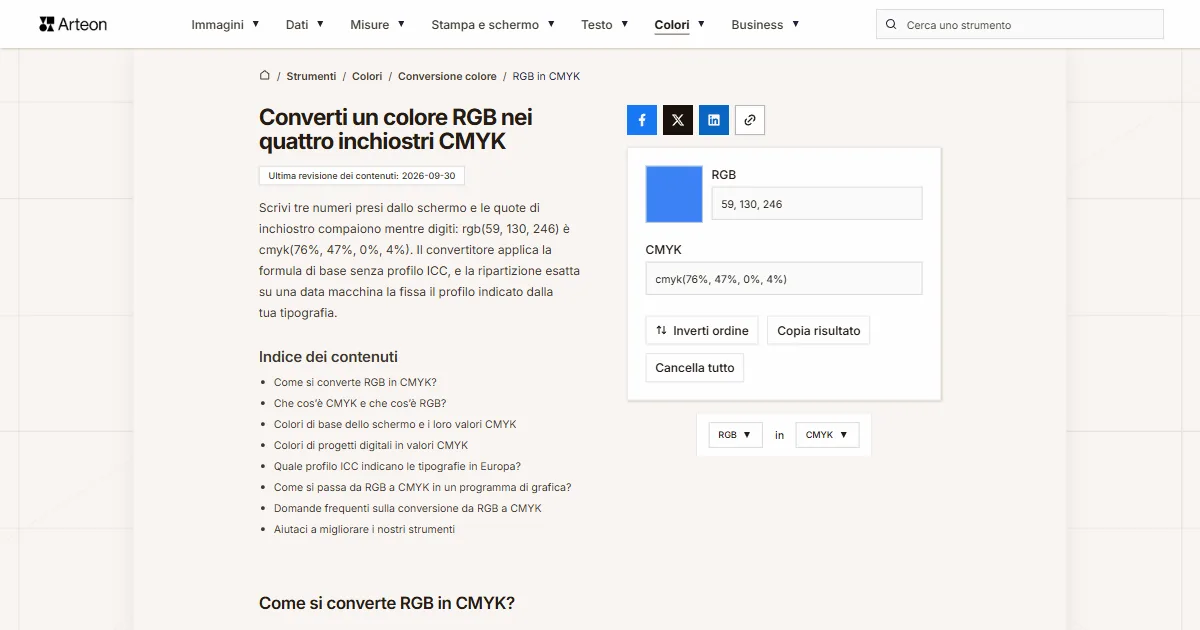Jump to Colori di progetti digitali section
The image size is (1200, 630).
click(x=371, y=445)
